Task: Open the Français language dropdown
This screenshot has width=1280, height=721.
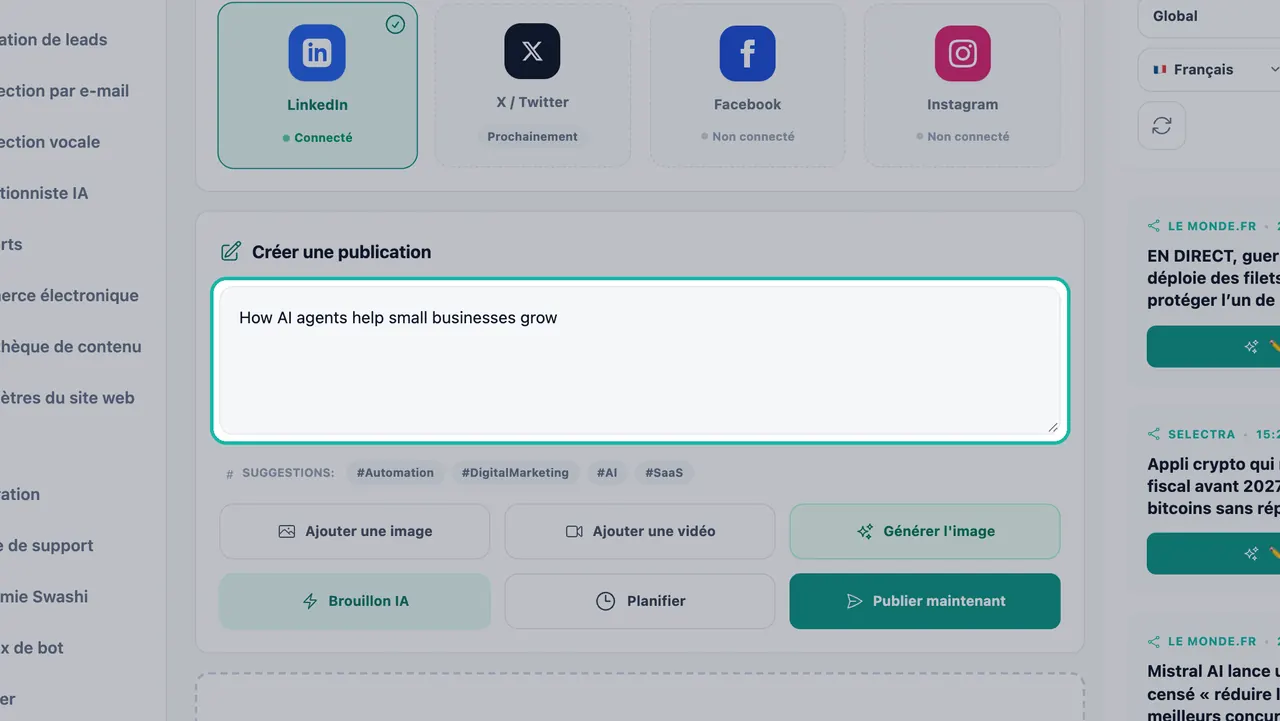Action: point(1210,70)
